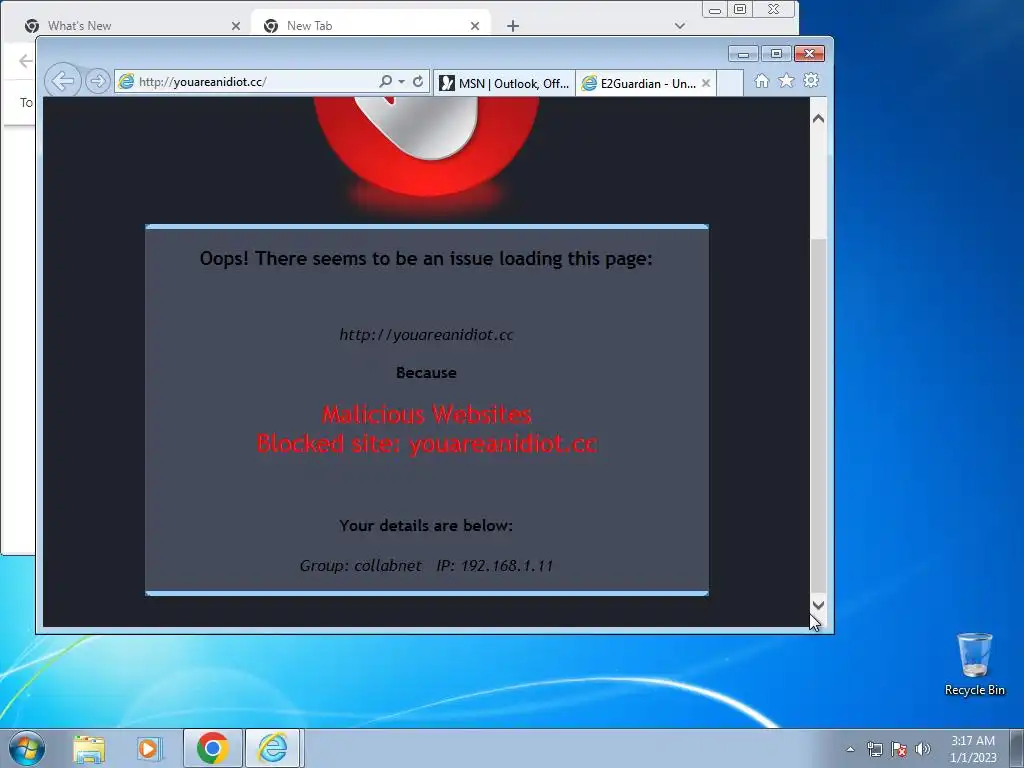Click the page scrollbar up arrow
1024x768 pixels.
tap(818, 118)
